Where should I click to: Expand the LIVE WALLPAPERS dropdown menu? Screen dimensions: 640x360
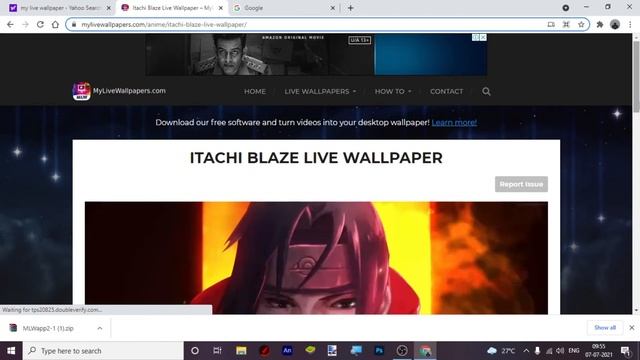pyautogui.click(x=320, y=91)
